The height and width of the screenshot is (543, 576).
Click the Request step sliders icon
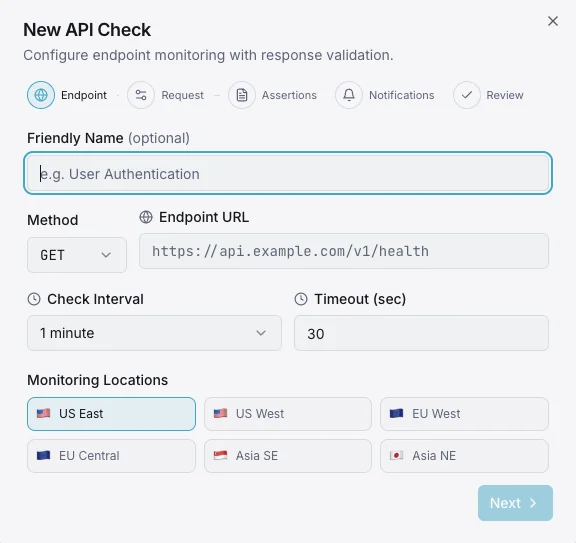141,95
